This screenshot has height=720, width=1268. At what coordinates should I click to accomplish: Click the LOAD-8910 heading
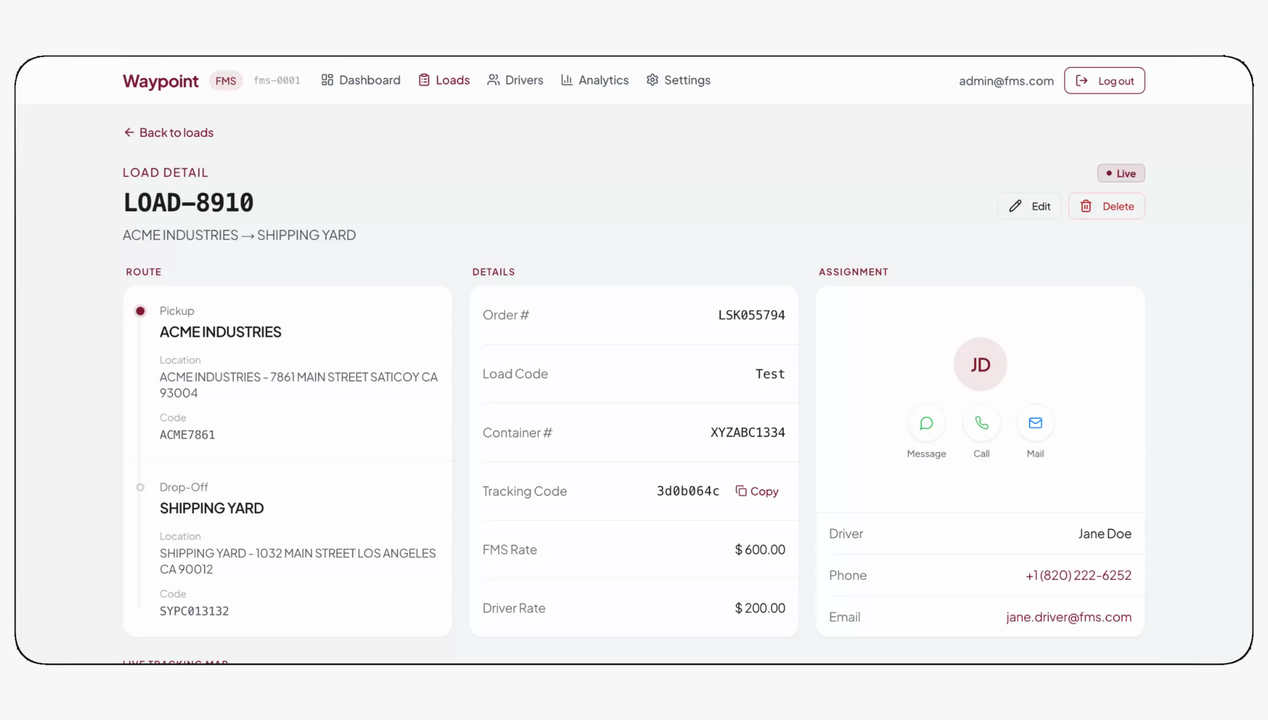coord(188,202)
